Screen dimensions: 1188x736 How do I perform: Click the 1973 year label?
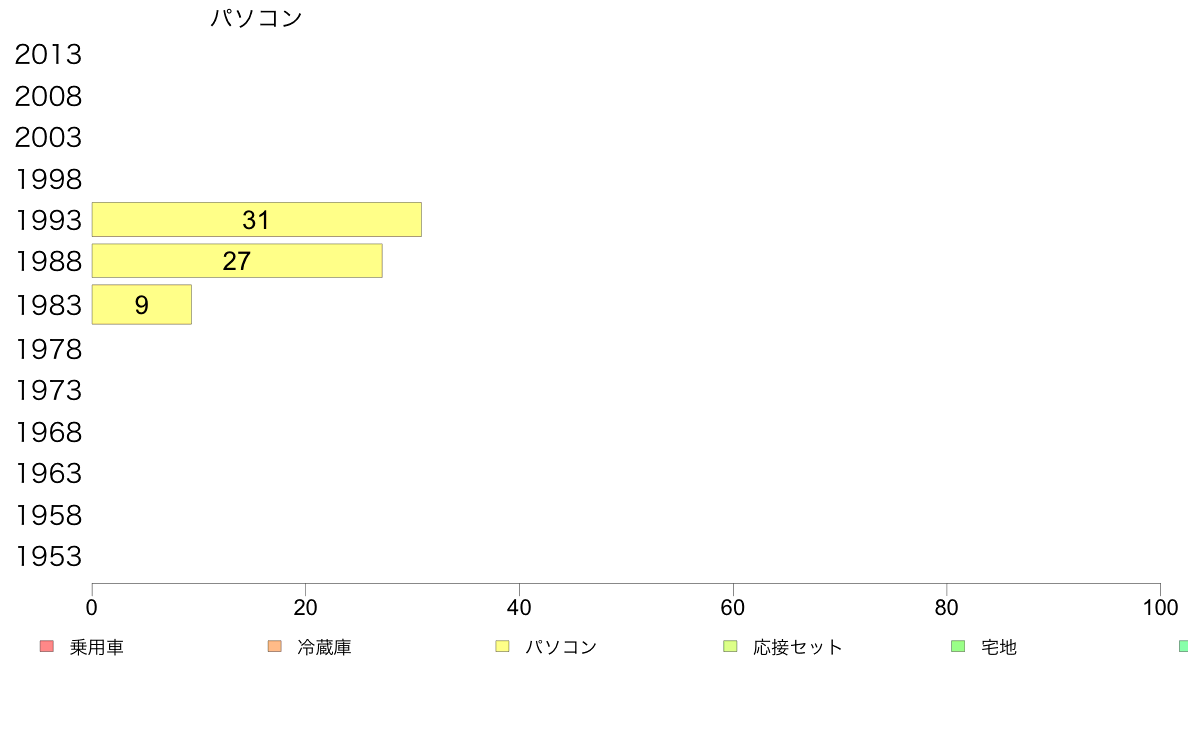[48, 390]
